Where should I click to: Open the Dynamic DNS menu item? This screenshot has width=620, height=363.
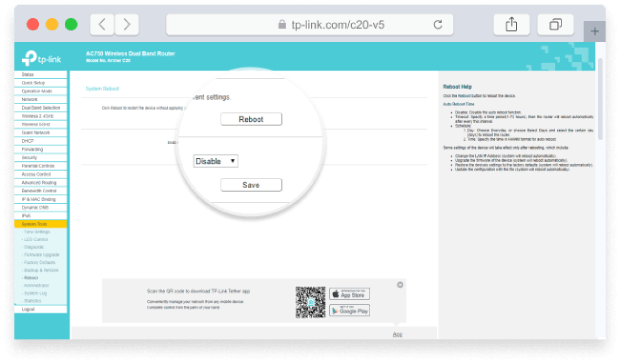[x=41, y=207]
